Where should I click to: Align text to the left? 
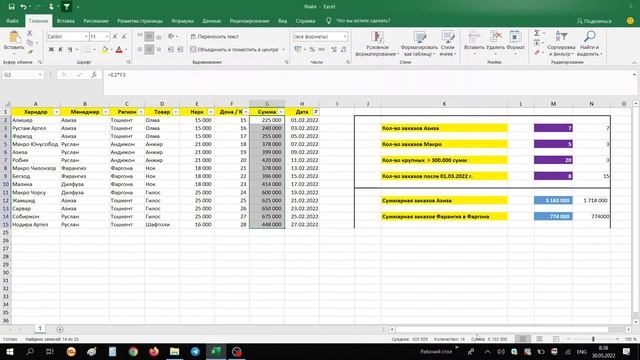[140, 49]
